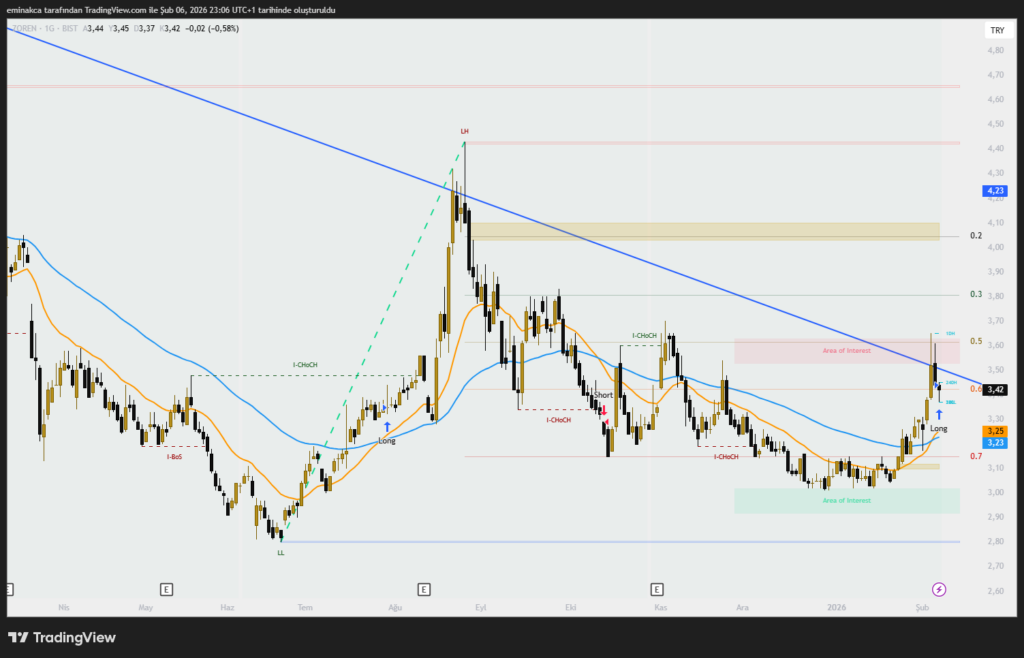Image resolution: width=1024 pixels, height=658 pixels.
Task: Click the 0.5 Fibonacci level label
Action: pos(976,341)
